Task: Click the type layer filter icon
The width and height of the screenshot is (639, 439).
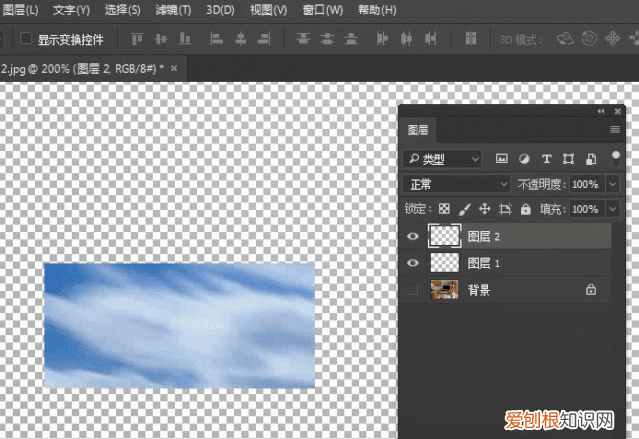Action: click(x=546, y=159)
